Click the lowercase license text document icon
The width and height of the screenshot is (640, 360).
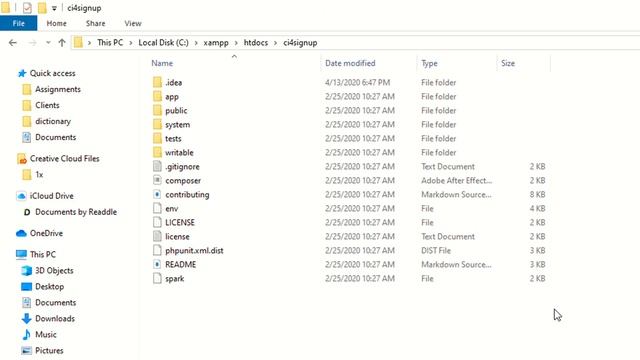(x=158, y=236)
